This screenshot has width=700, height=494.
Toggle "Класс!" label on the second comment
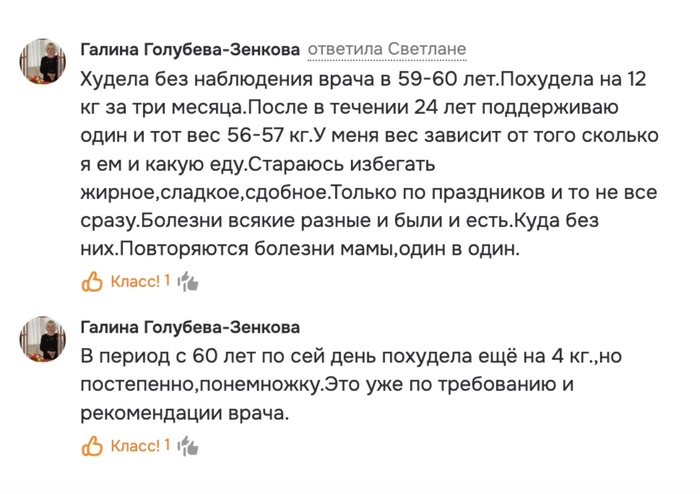(135, 445)
